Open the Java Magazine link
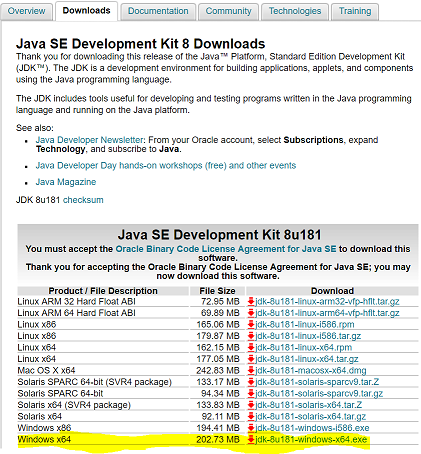This screenshot has height=454, width=421. pos(66,182)
